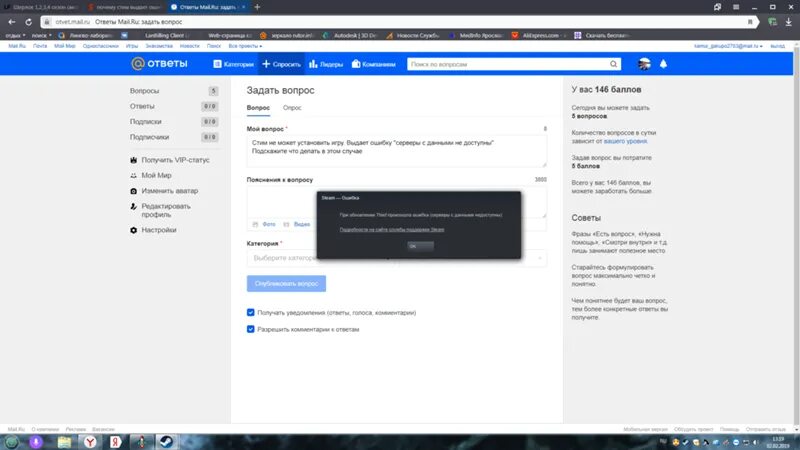This screenshot has width=800, height=450.
Task: Attach a video via Видео icon
Action: [286, 224]
